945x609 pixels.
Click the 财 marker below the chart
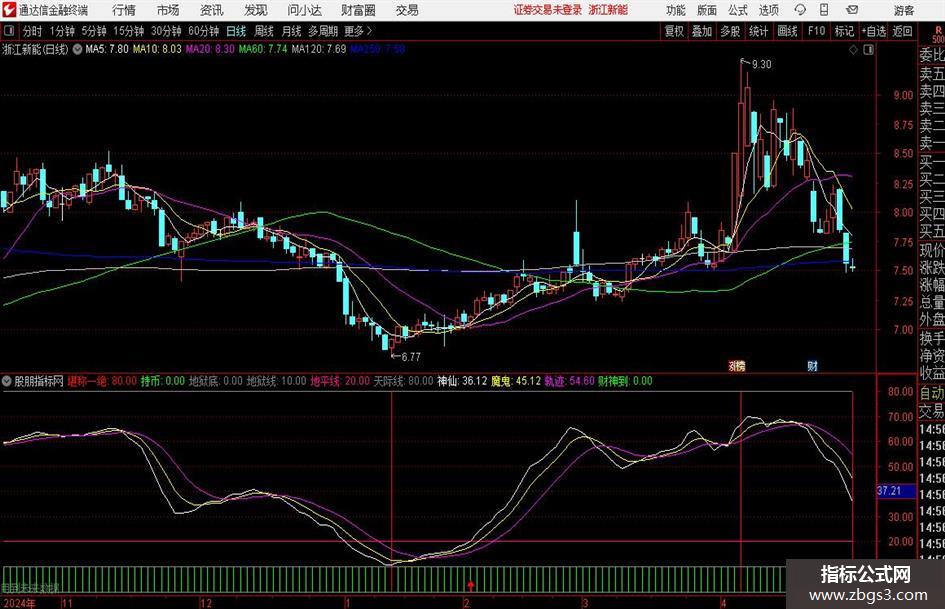coord(812,366)
